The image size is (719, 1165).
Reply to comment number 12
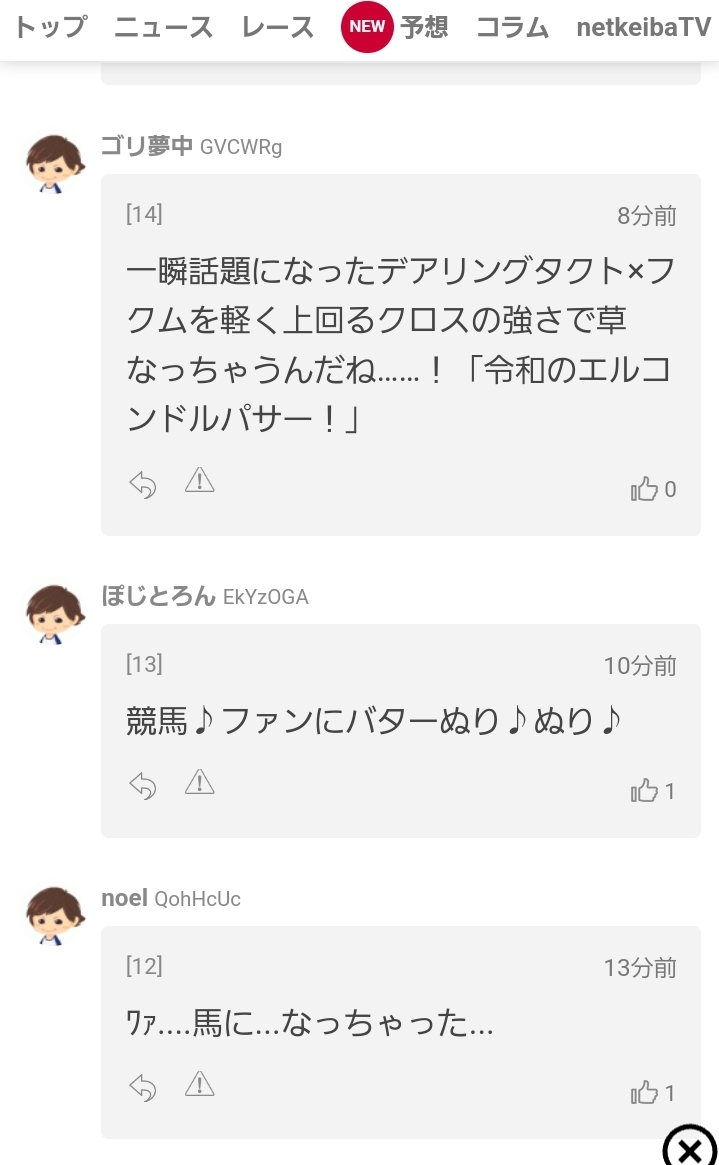[x=143, y=1087]
